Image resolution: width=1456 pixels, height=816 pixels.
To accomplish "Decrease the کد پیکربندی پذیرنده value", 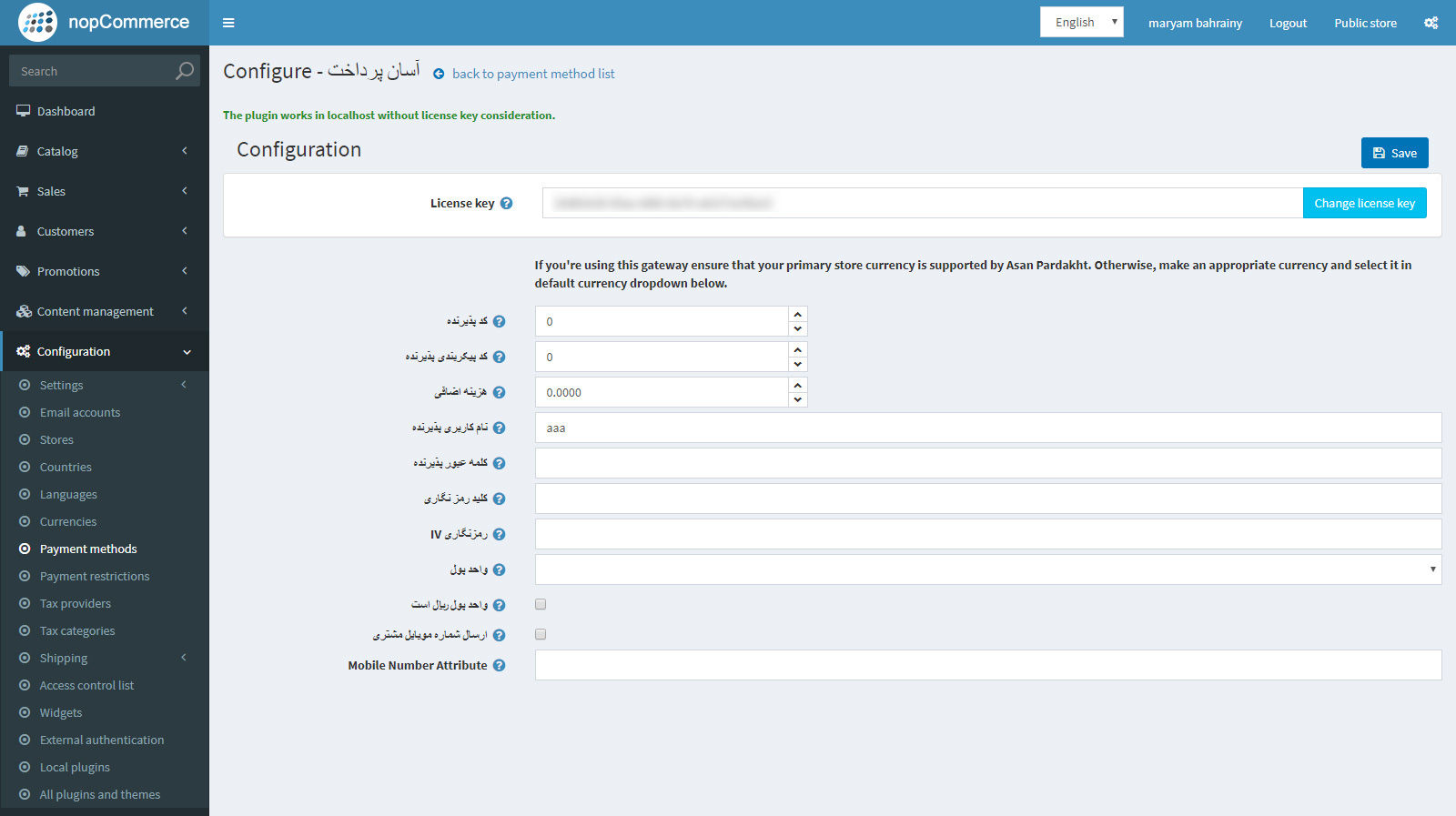I will (798, 365).
